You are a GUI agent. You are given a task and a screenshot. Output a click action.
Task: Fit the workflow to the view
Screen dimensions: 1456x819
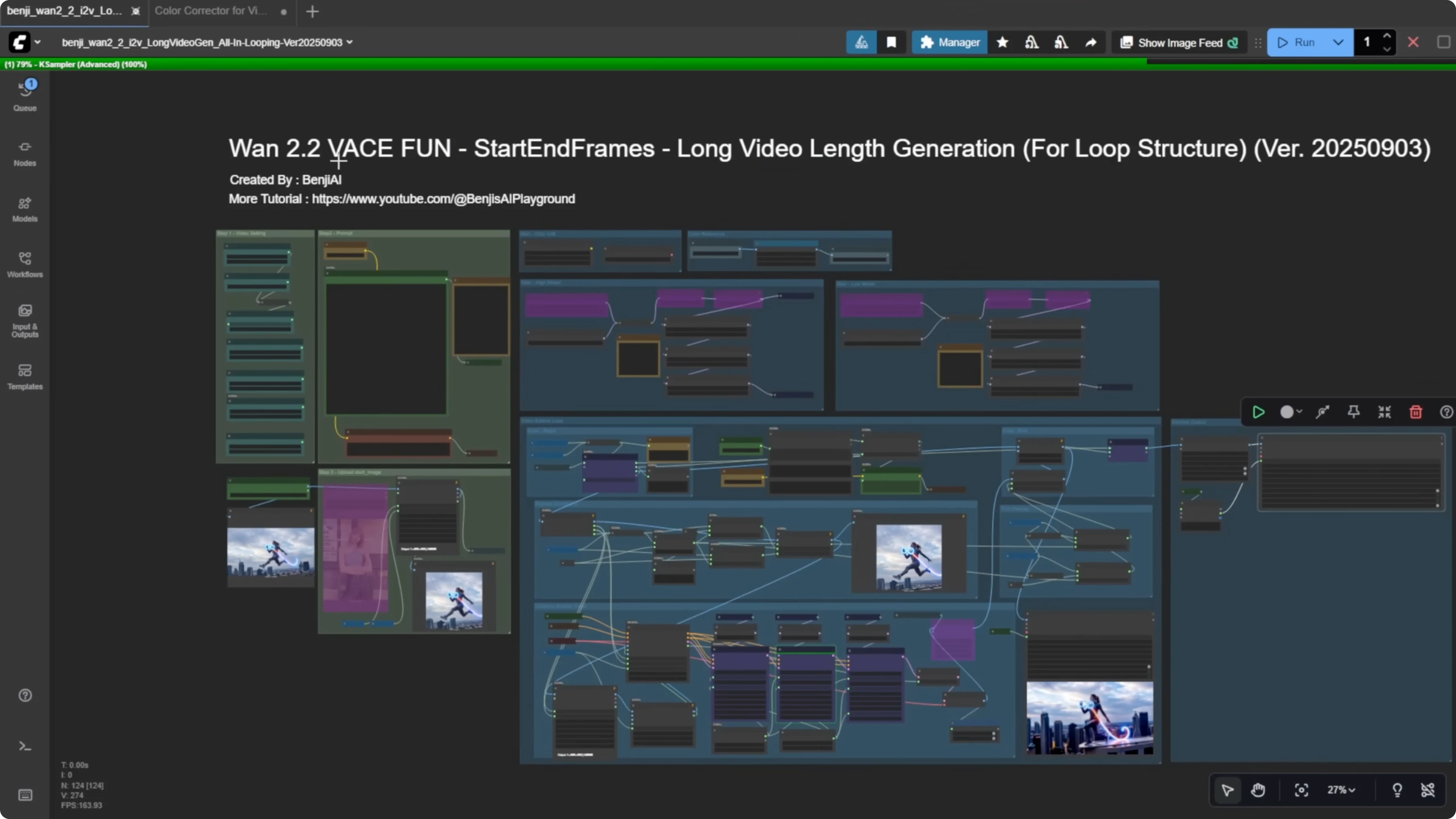pos(1301,790)
